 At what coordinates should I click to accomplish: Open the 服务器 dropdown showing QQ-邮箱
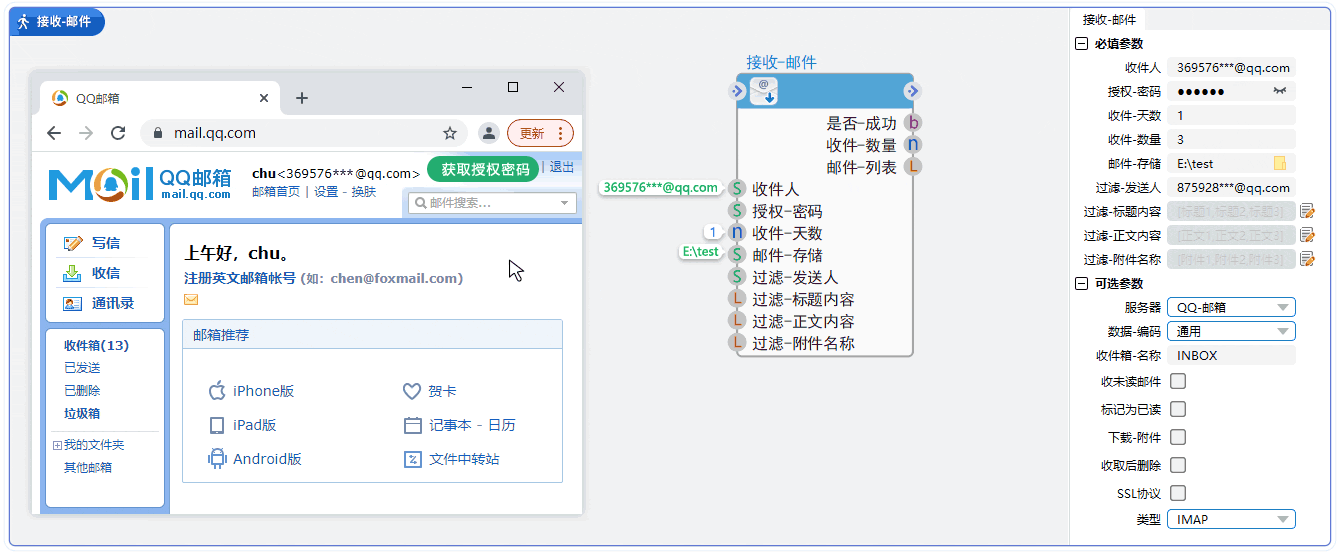tap(1231, 307)
